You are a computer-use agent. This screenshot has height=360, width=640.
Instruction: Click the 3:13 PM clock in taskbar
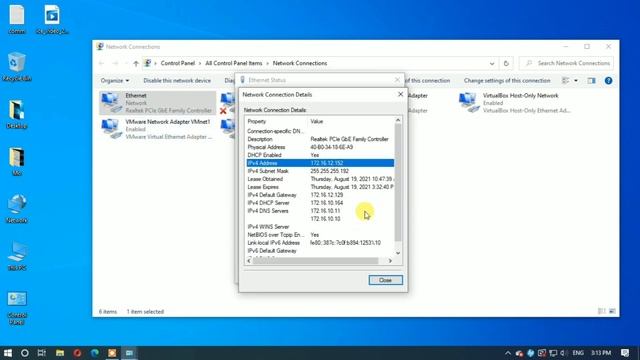(601, 353)
